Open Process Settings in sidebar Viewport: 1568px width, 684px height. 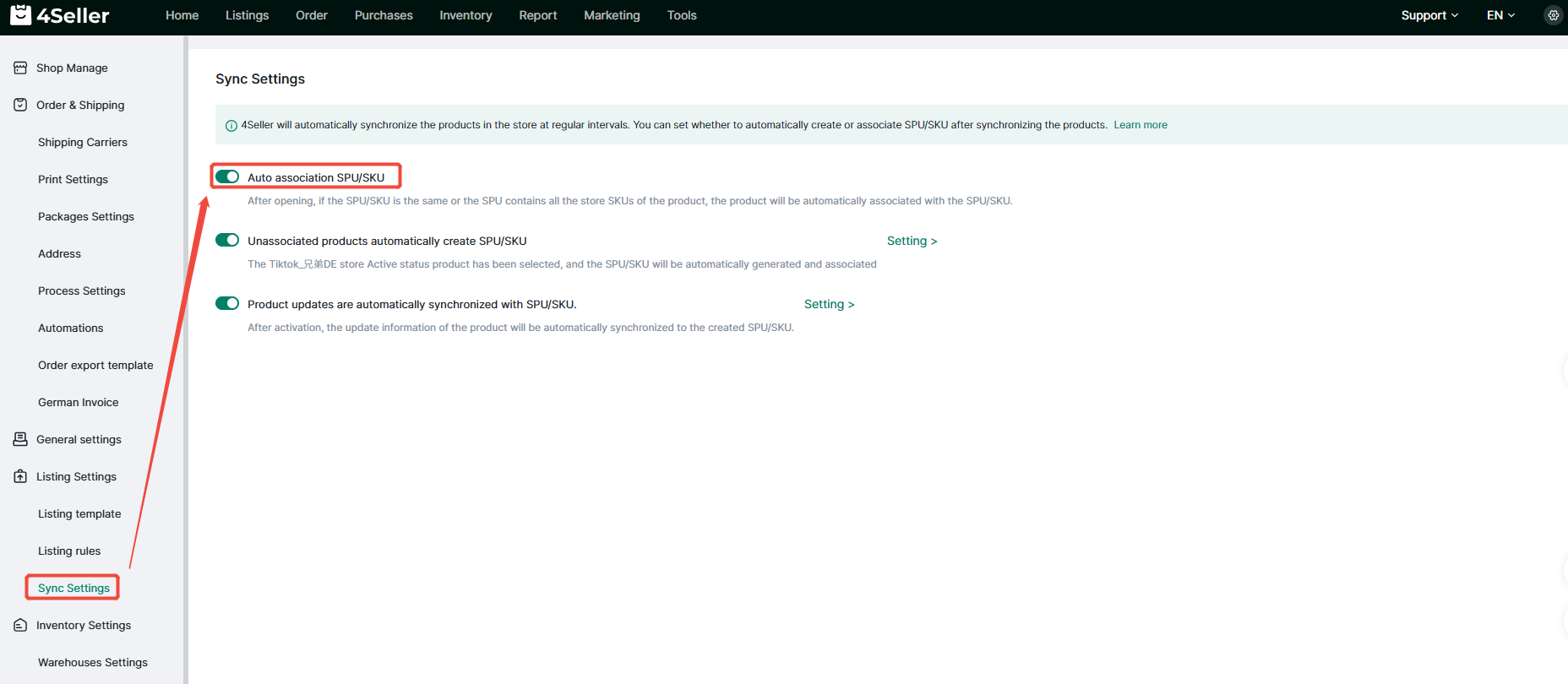coord(82,290)
